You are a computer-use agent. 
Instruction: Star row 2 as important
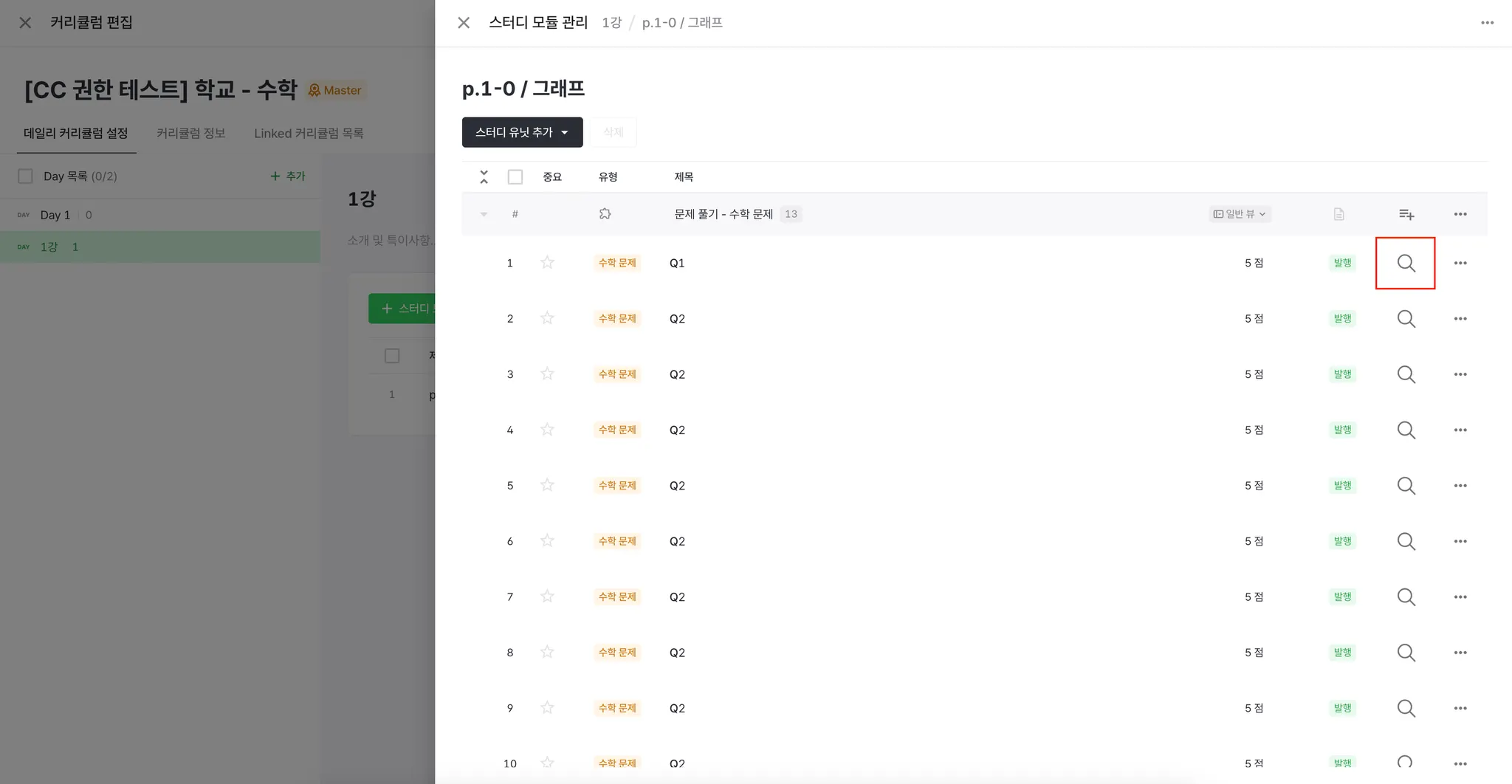547,318
